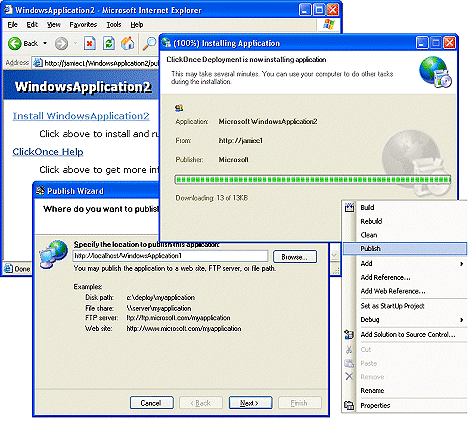The height and width of the screenshot is (421, 475).
Task: Click the Add Solution to Source Control icon
Action: coord(349,334)
